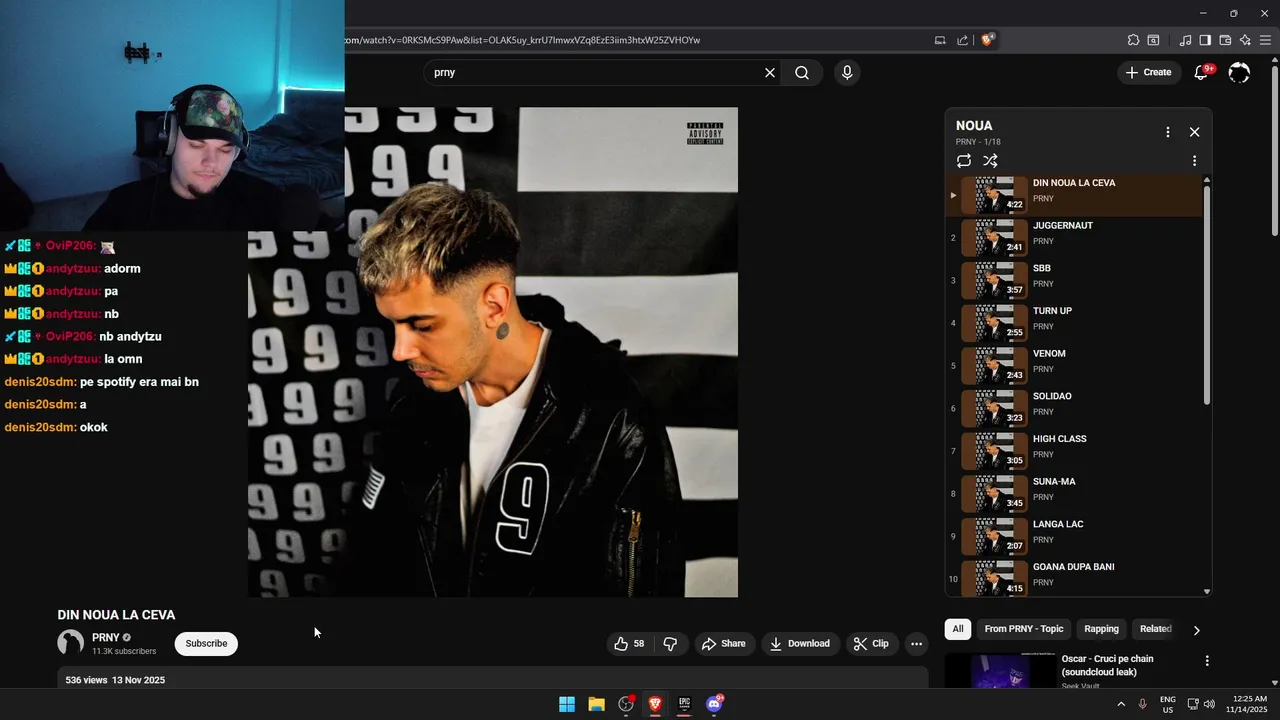Toggle the browser sidebar panel icon
1280x720 pixels.
1205,40
